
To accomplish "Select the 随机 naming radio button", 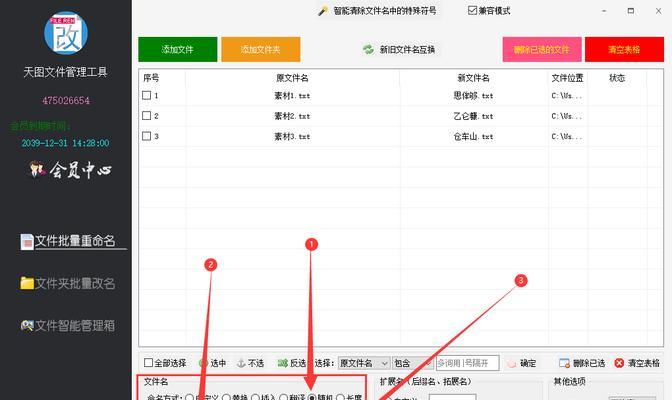I will point(312,398).
